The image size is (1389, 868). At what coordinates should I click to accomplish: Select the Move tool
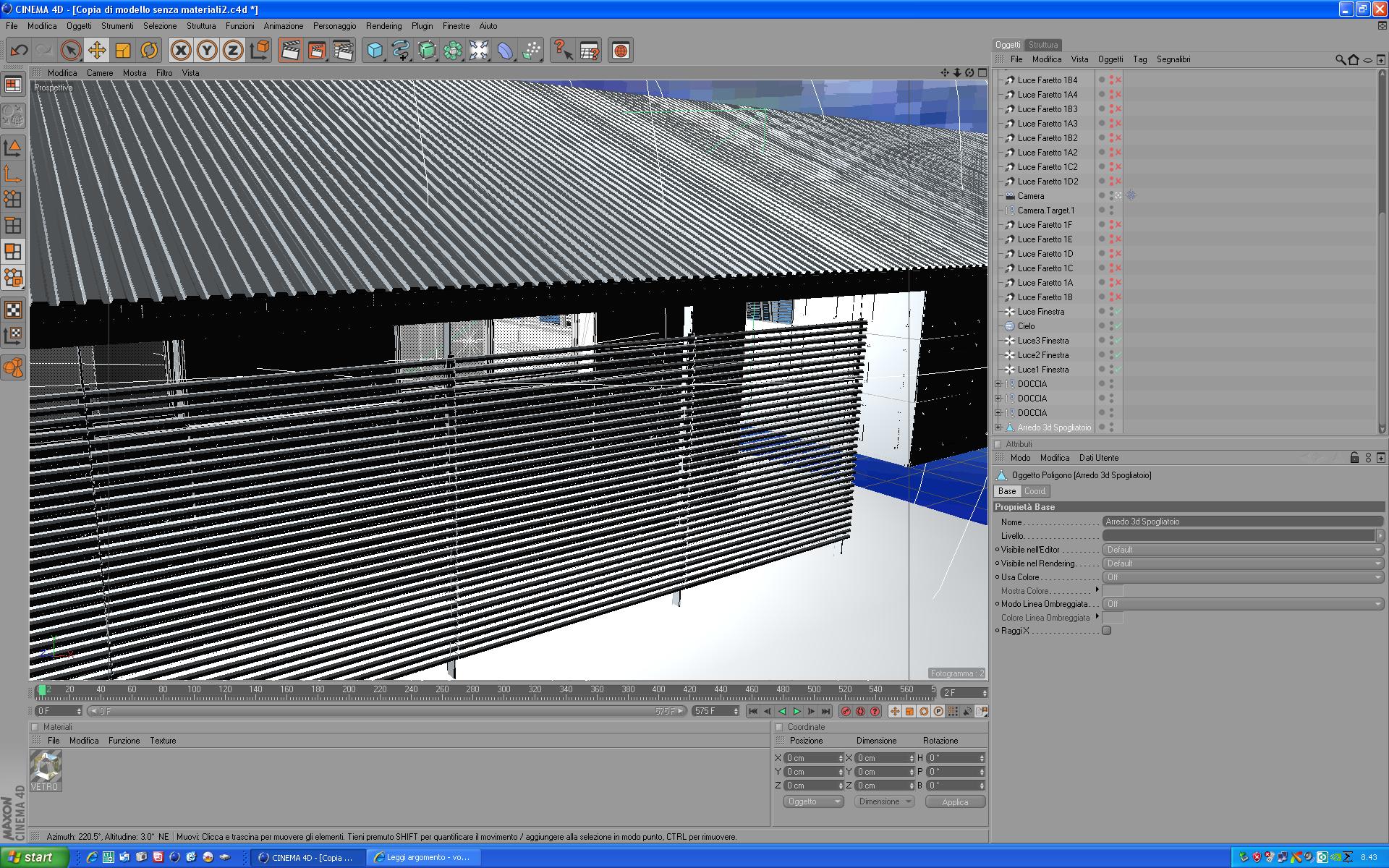96,51
